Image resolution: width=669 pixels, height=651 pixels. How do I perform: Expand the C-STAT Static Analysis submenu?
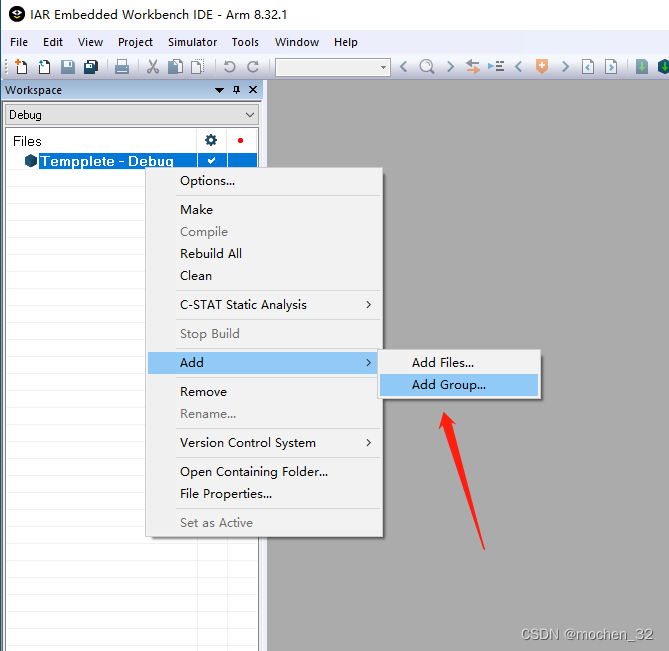pos(263,305)
